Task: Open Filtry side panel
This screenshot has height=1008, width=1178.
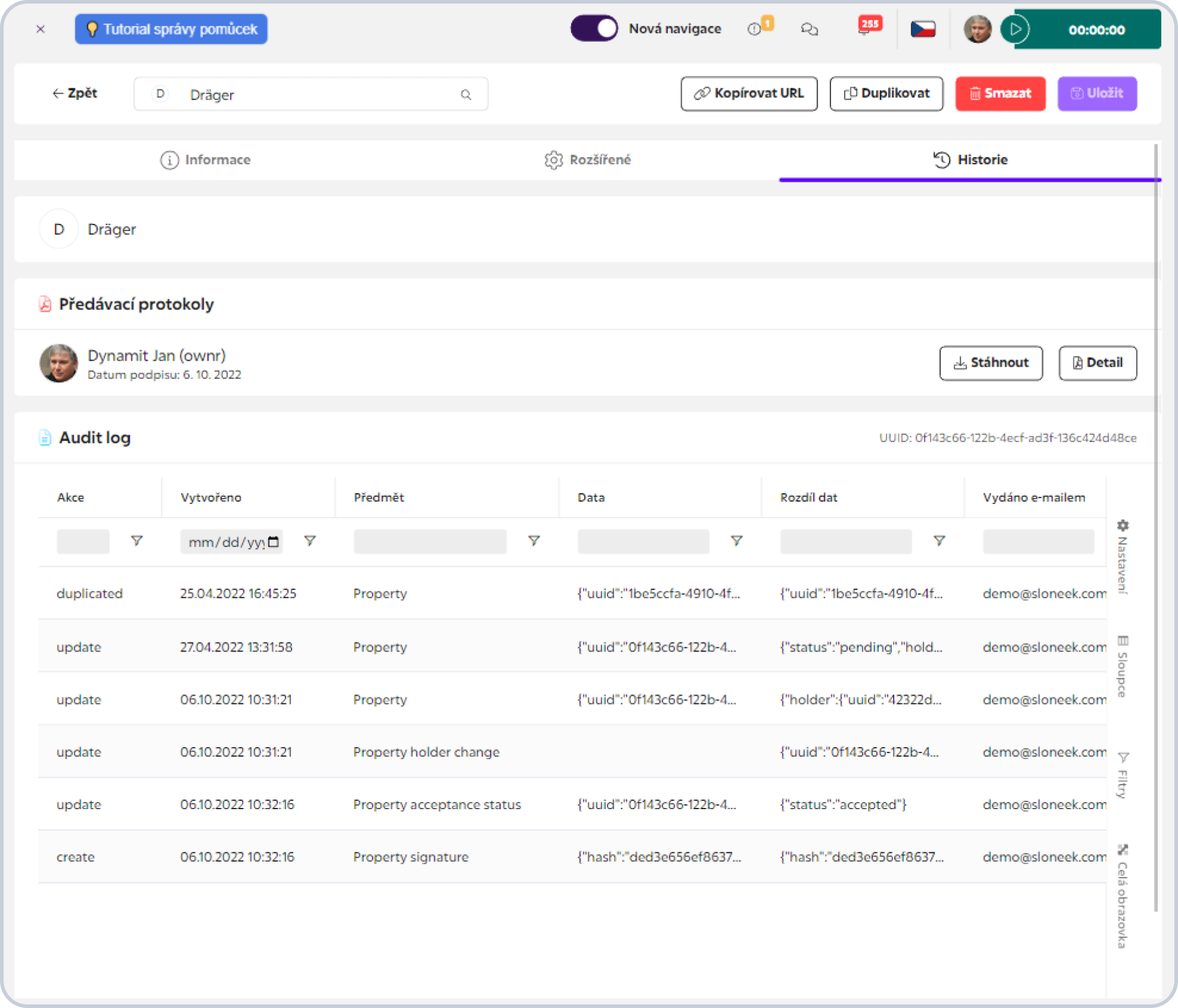Action: click(1122, 775)
